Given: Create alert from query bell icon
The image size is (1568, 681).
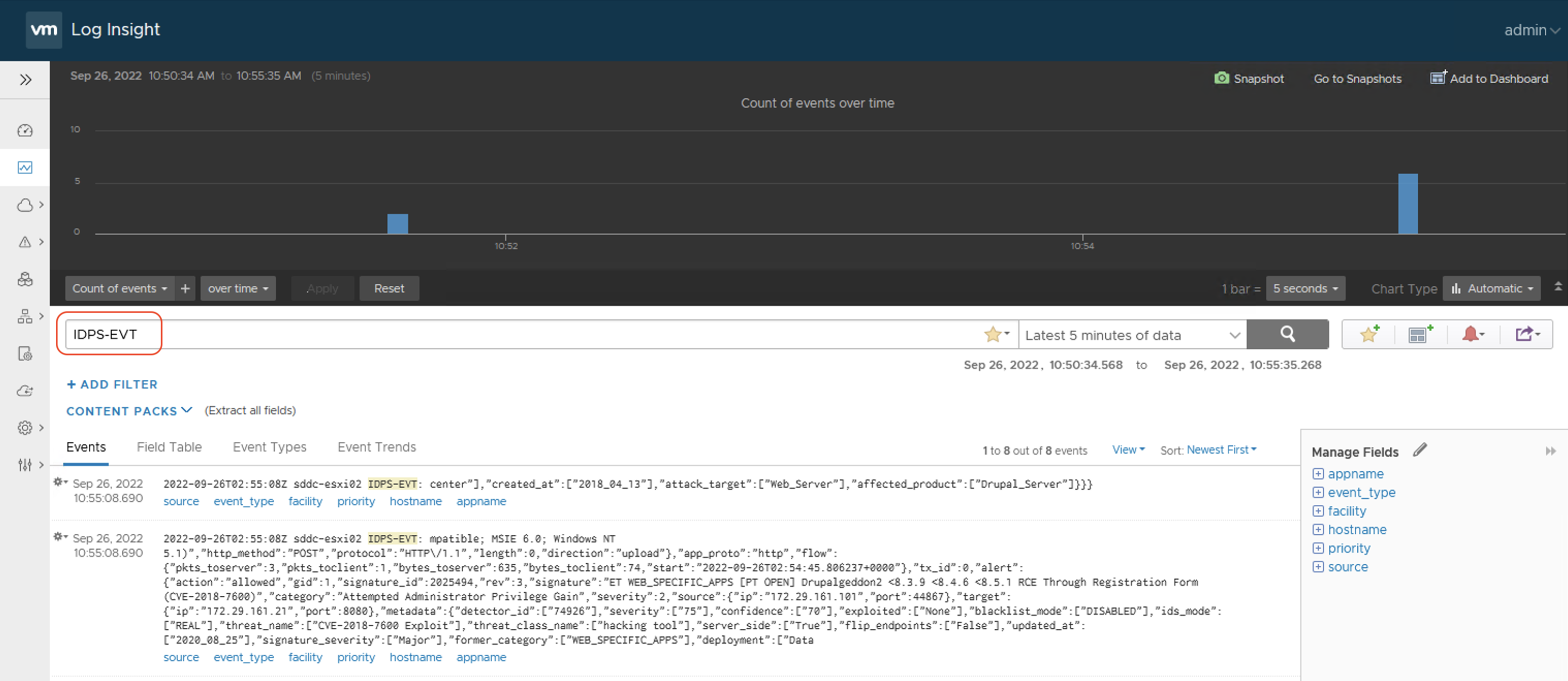Looking at the screenshot, I should point(1473,334).
